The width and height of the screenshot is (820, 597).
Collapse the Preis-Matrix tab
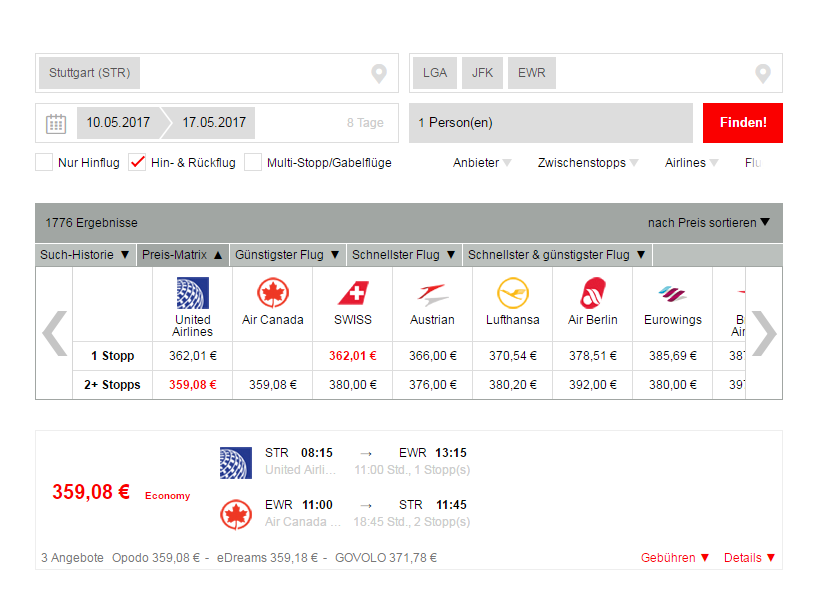(x=183, y=255)
